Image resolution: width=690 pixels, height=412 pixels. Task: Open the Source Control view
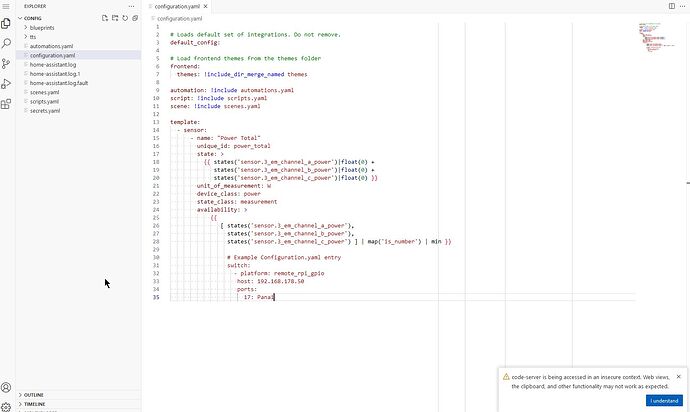7,63
